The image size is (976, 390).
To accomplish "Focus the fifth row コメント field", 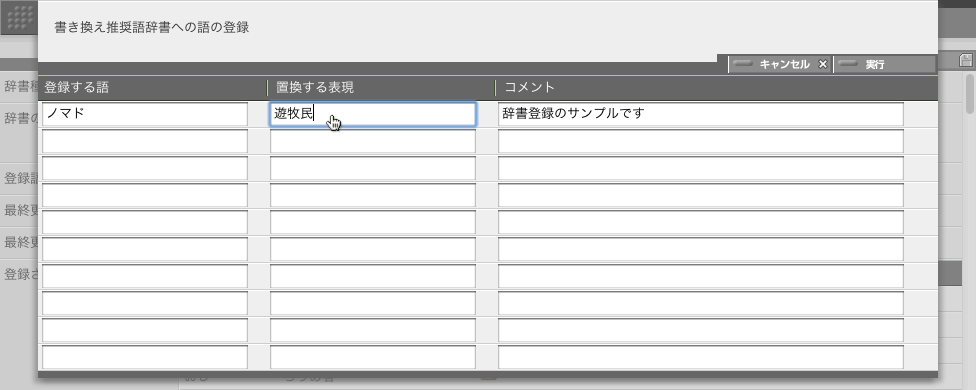I will [701, 222].
